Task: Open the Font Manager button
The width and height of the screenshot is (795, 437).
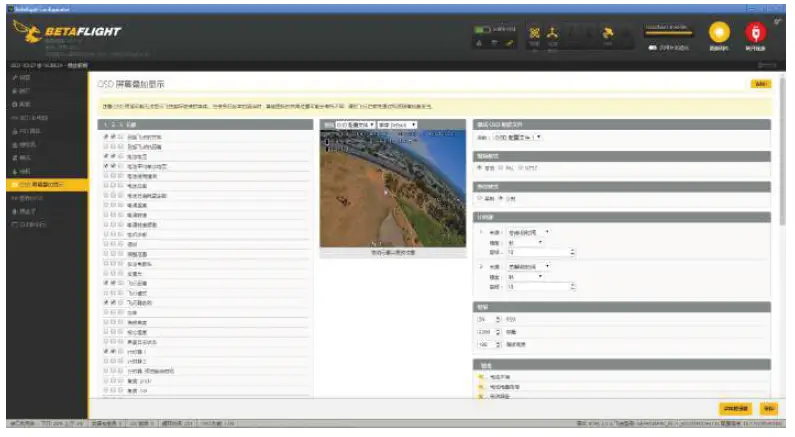Action: tap(736, 409)
